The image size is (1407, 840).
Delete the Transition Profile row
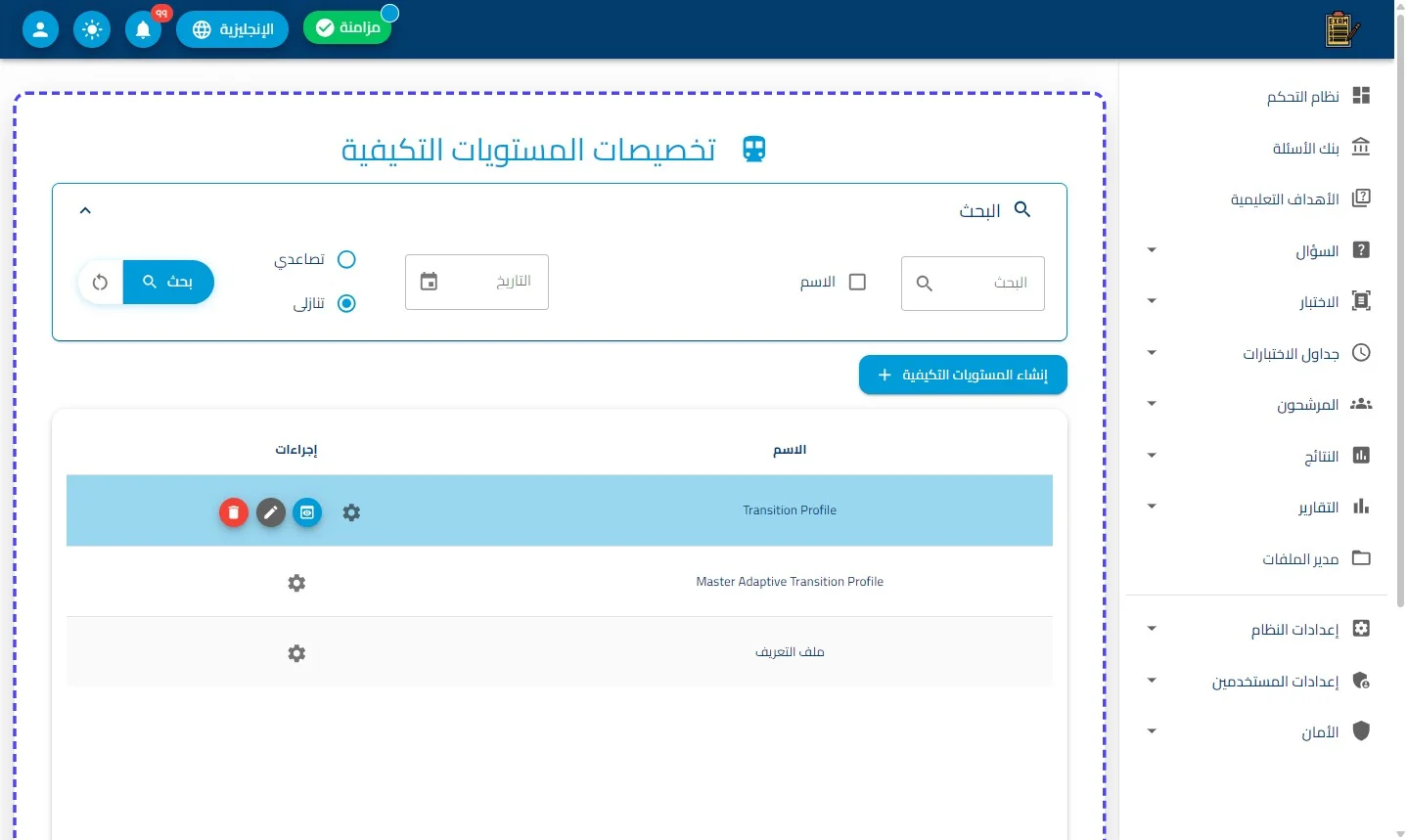(233, 512)
